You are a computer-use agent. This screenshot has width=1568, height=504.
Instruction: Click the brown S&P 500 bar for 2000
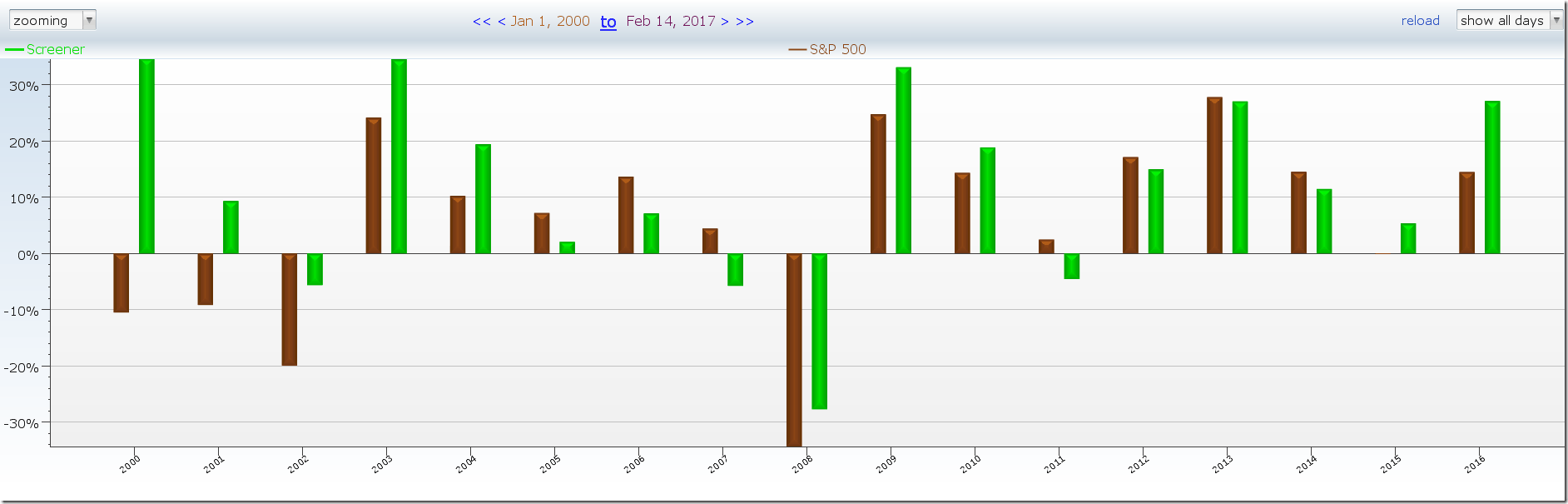[122, 283]
